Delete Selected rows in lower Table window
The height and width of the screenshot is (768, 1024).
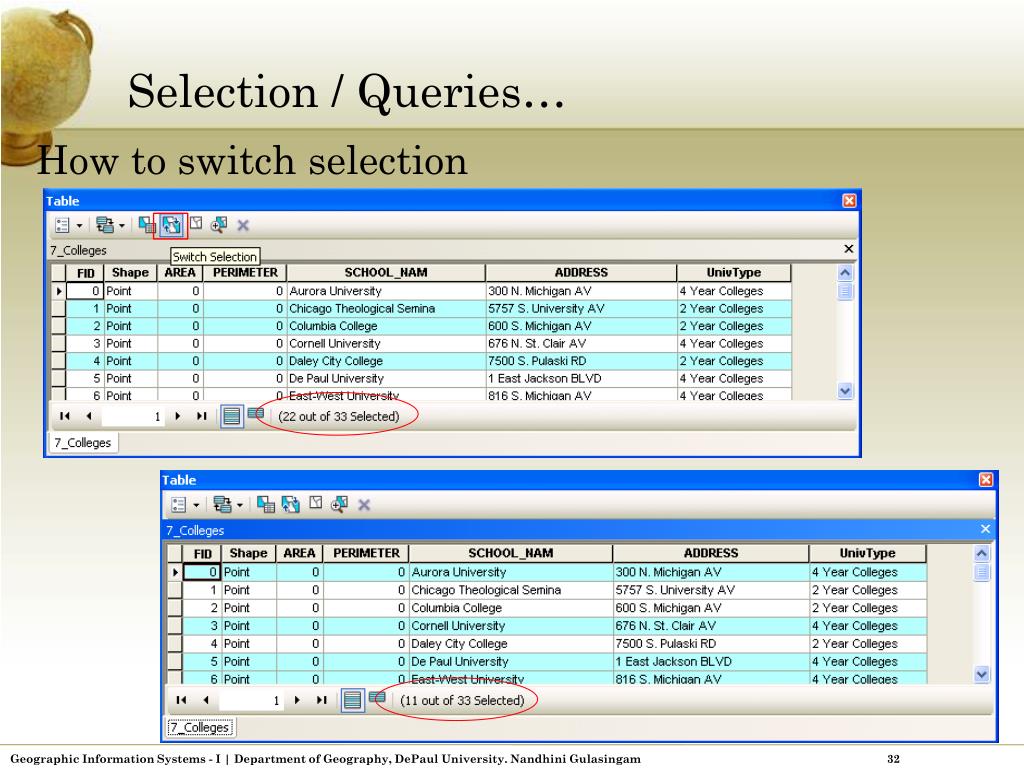364,504
